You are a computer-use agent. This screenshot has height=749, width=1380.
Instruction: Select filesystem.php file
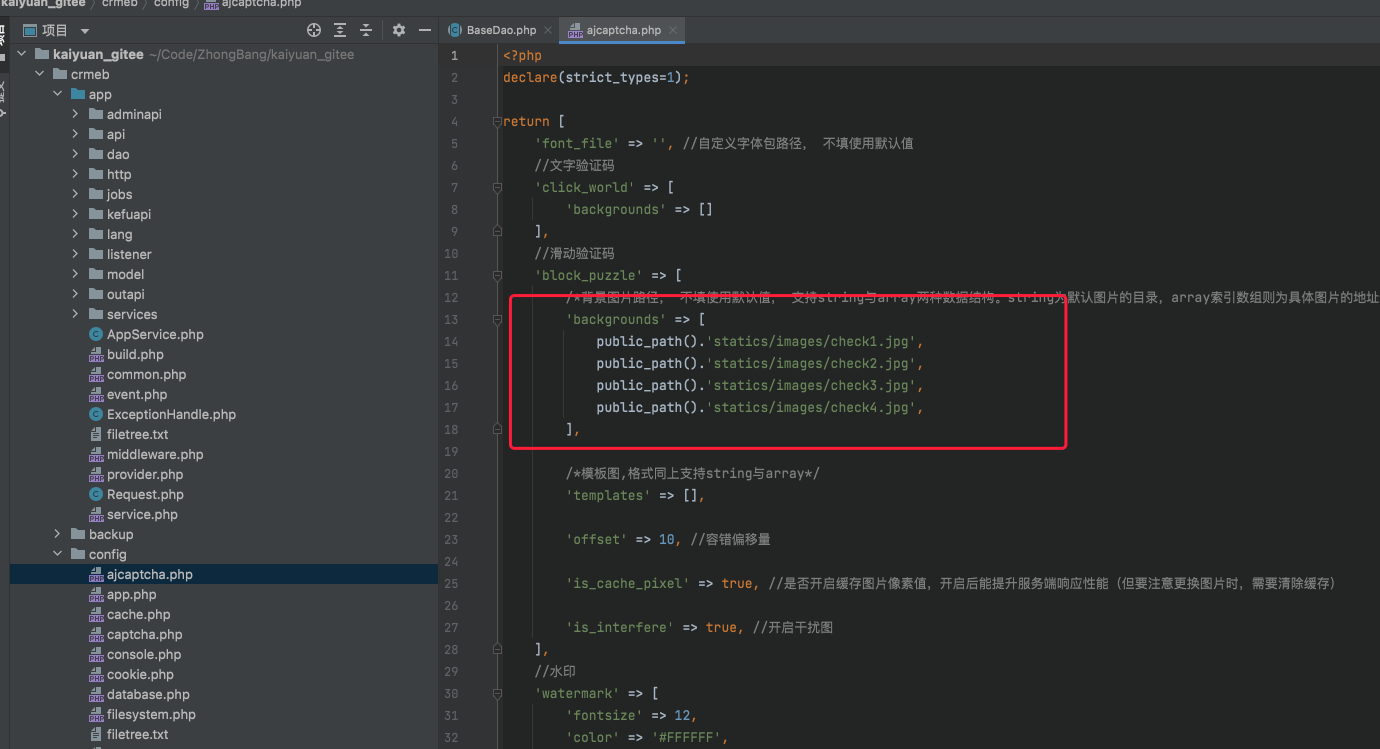pyautogui.click(x=151, y=714)
